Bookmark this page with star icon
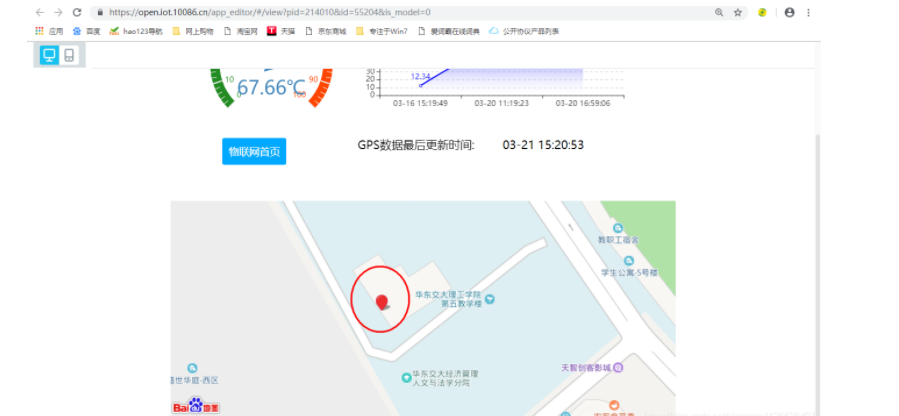 [x=738, y=12]
